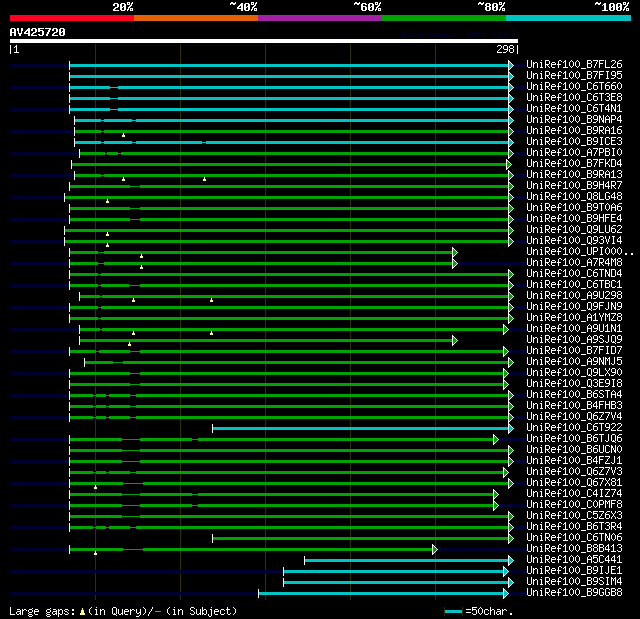Select the UniRef100_B9SIM4 label
This screenshot has width=640, height=619.
pyautogui.click(x=574, y=582)
